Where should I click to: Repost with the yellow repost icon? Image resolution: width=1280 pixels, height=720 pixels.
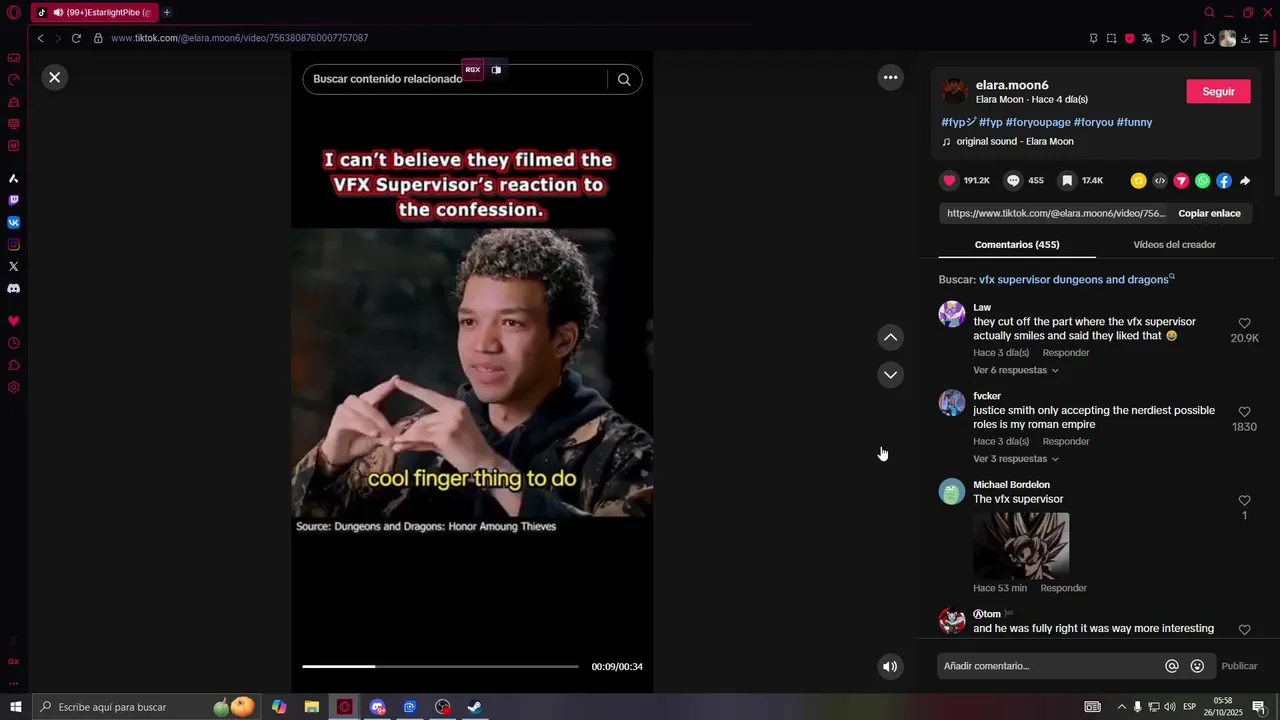coord(1138,181)
